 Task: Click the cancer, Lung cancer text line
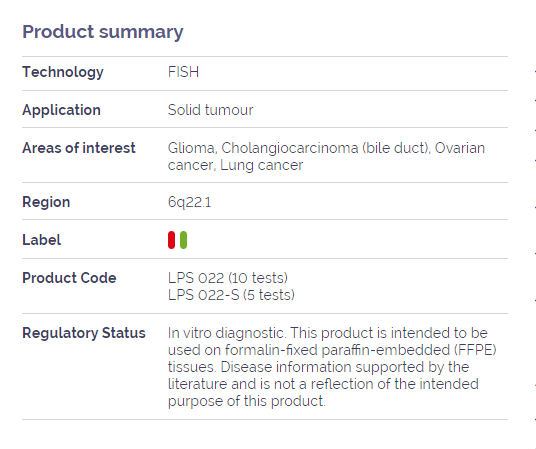tap(236, 166)
